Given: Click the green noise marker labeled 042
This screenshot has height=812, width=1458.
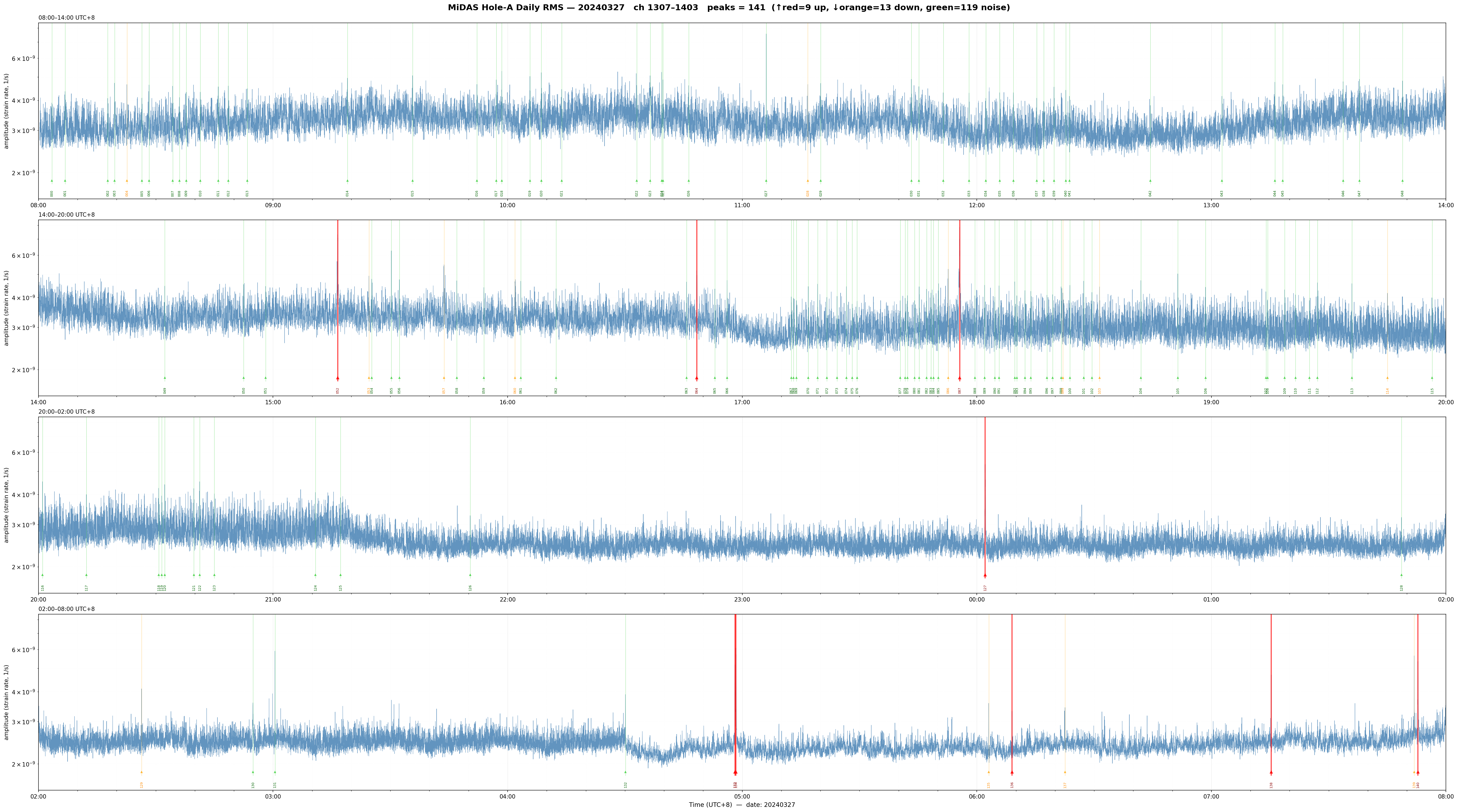Looking at the screenshot, I should pyautogui.click(x=1150, y=181).
